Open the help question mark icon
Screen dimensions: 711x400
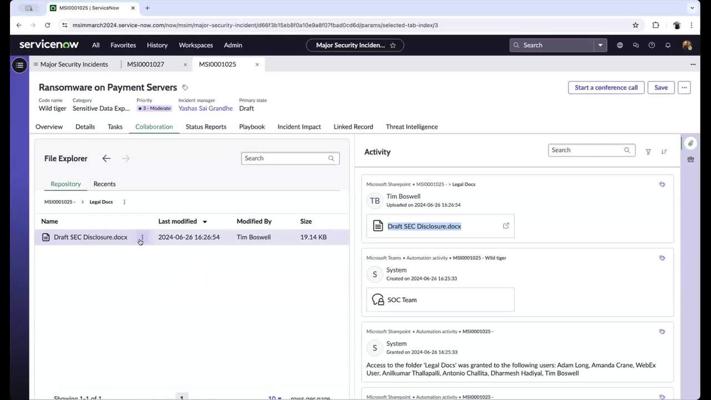click(x=652, y=45)
